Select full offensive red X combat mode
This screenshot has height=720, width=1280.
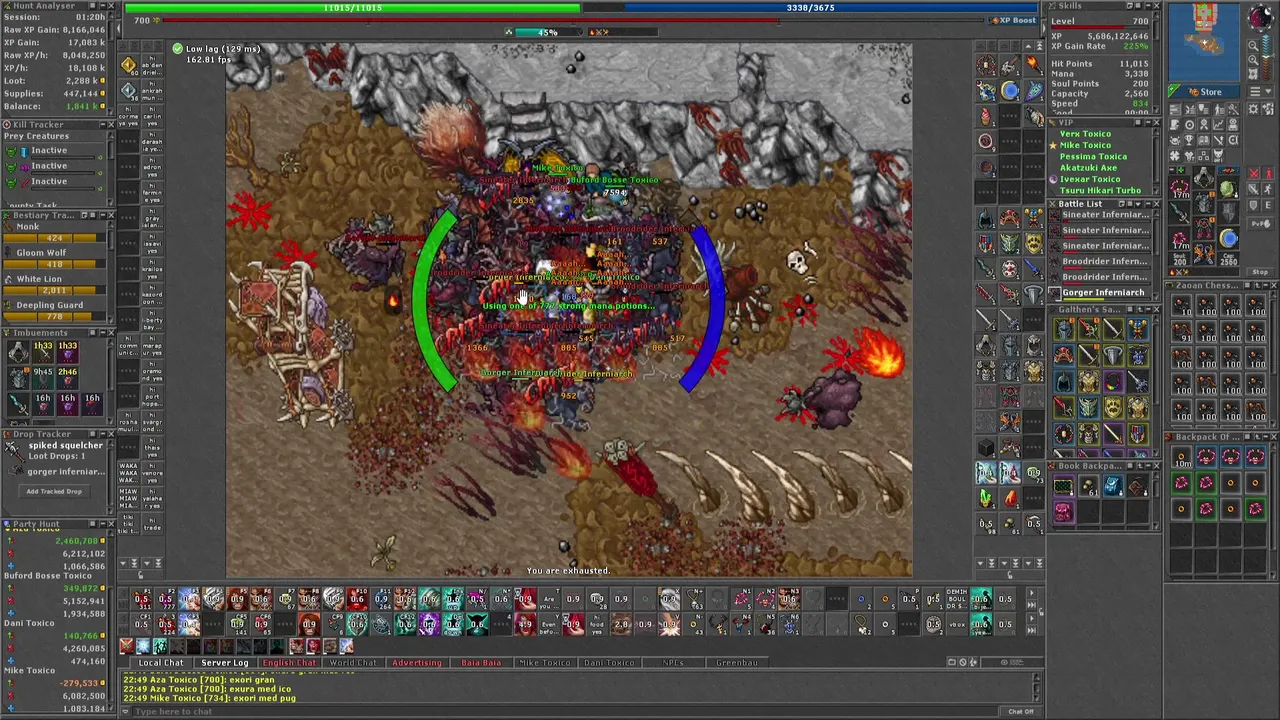(1253, 173)
